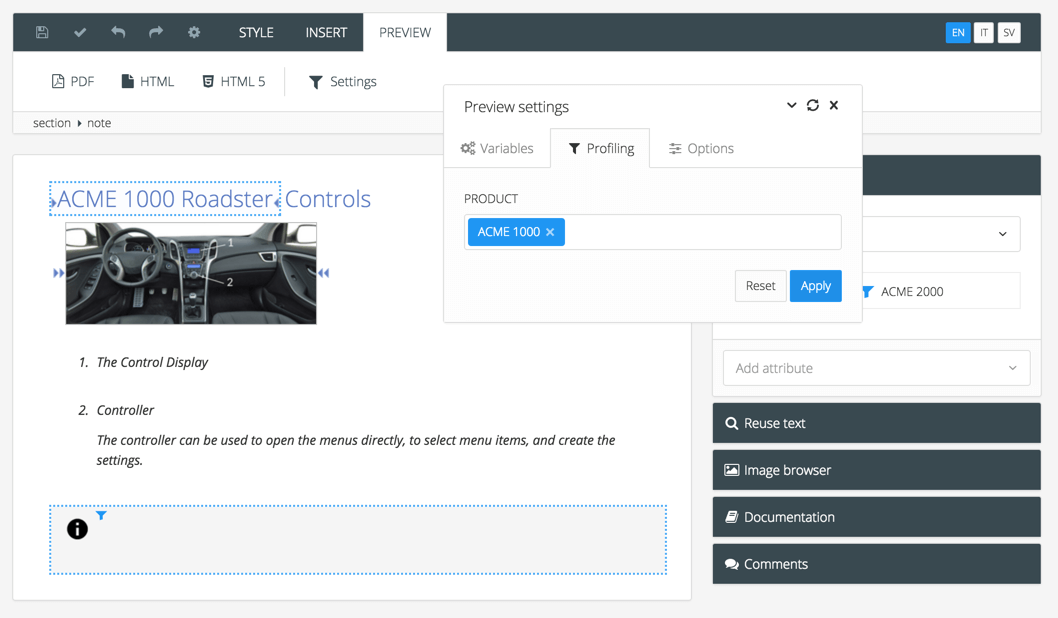
Task: Click the redo arrow icon
Action: tap(156, 32)
